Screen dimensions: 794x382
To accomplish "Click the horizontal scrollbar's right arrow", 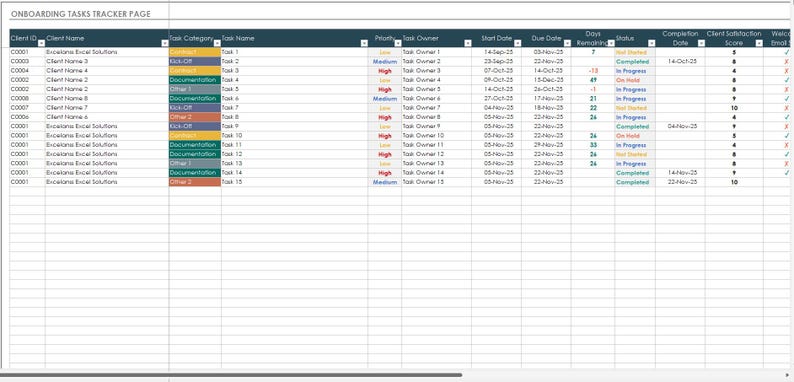I will [787, 375].
